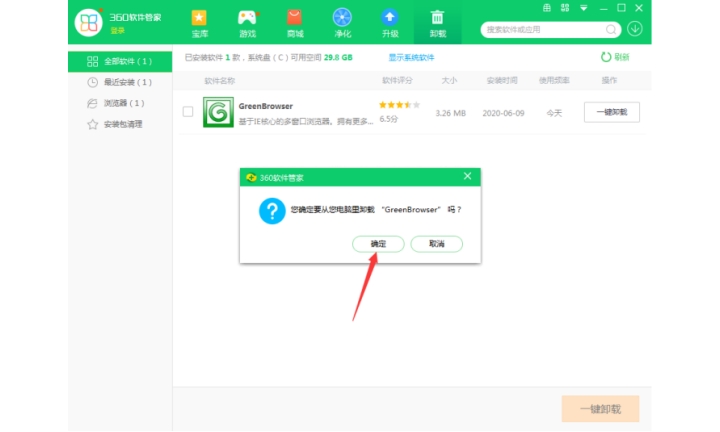This screenshot has width=720, height=432.
Task: Tick the GreenBrowser row checkbox
Action: (x=188, y=112)
